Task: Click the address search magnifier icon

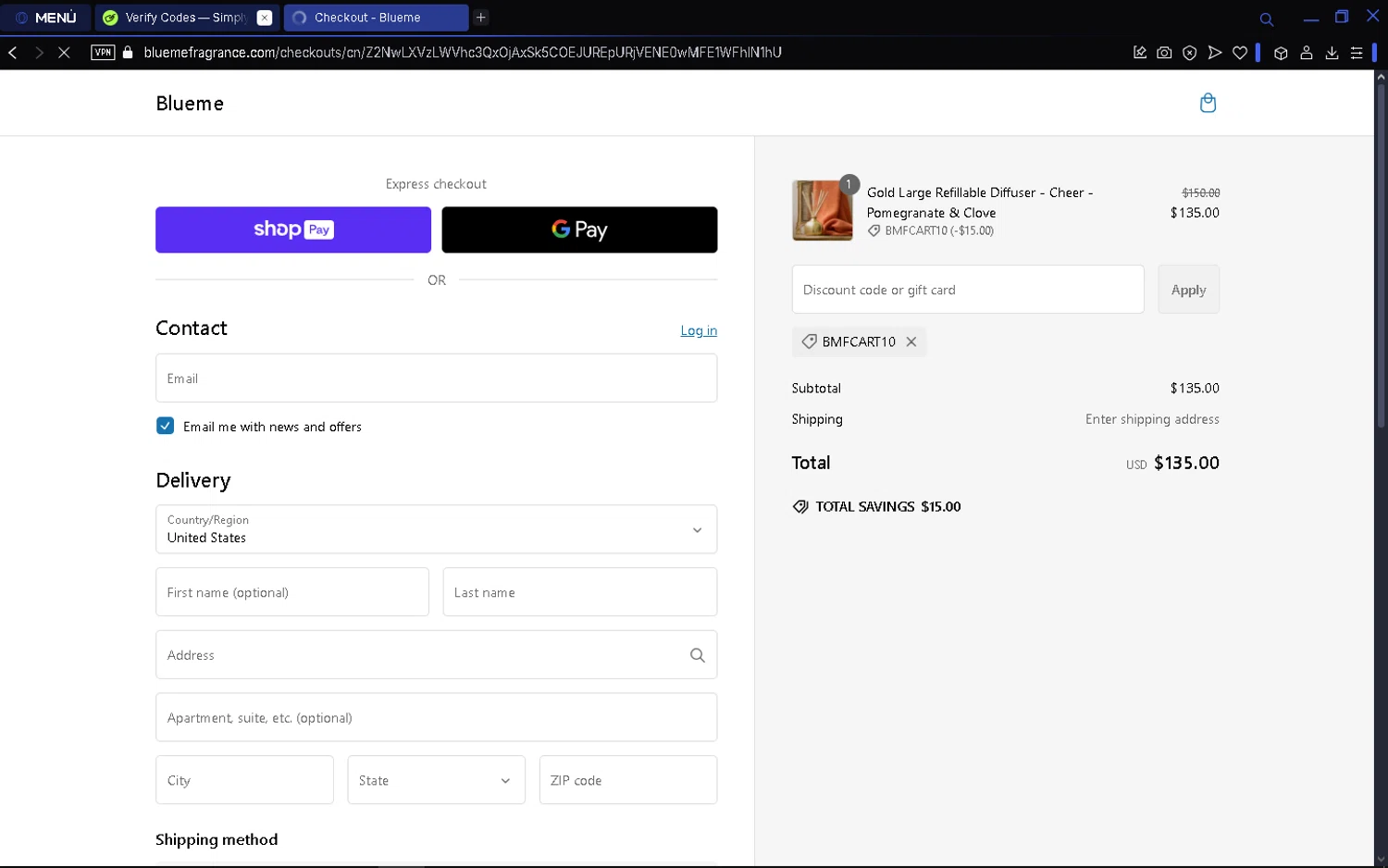Action: click(x=698, y=655)
